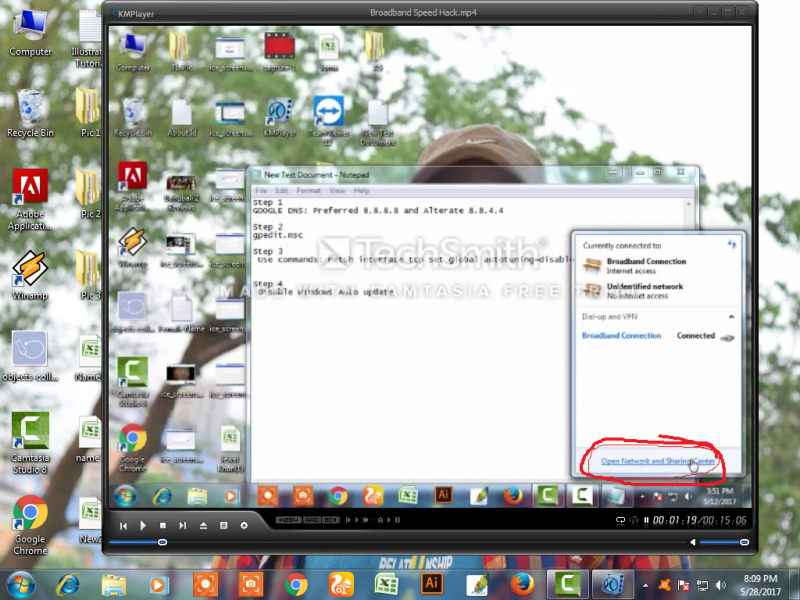Viewport: 800px width, 600px height.
Task: Open the KMPlayer playlist editor icon
Action: click(223, 526)
